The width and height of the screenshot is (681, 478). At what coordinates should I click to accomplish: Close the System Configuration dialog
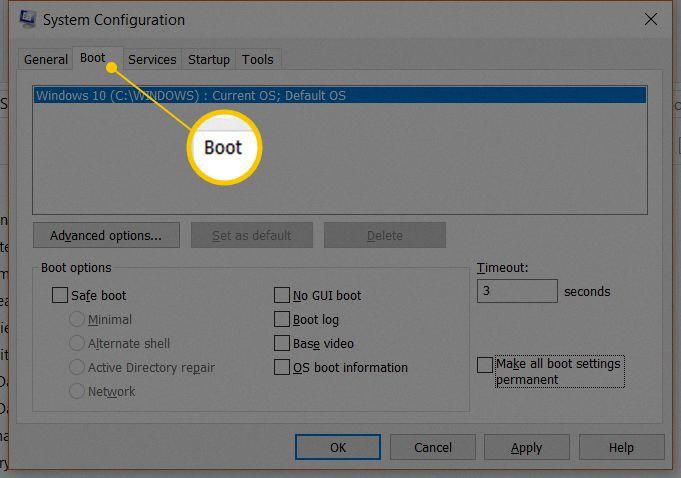pyautogui.click(x=651, y=19)
